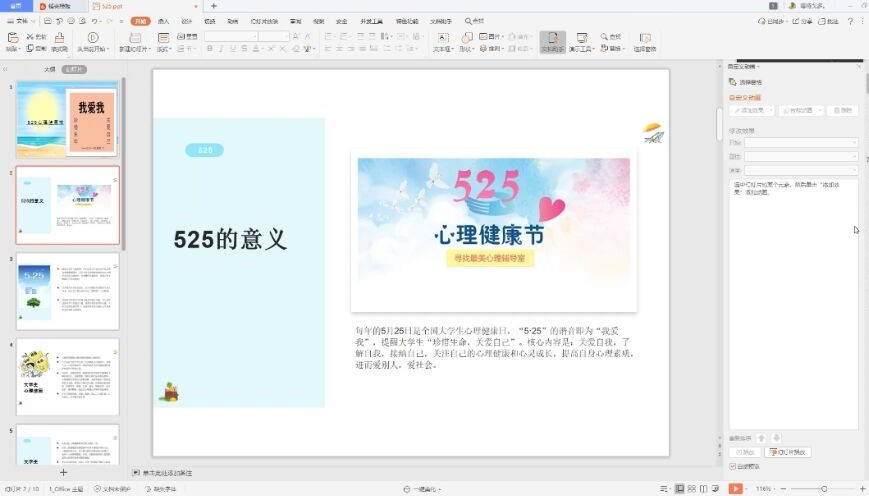This screenshot has height=496, width=869.
Task: Expand the animation Start dropdown
Action: pos(800,143)
